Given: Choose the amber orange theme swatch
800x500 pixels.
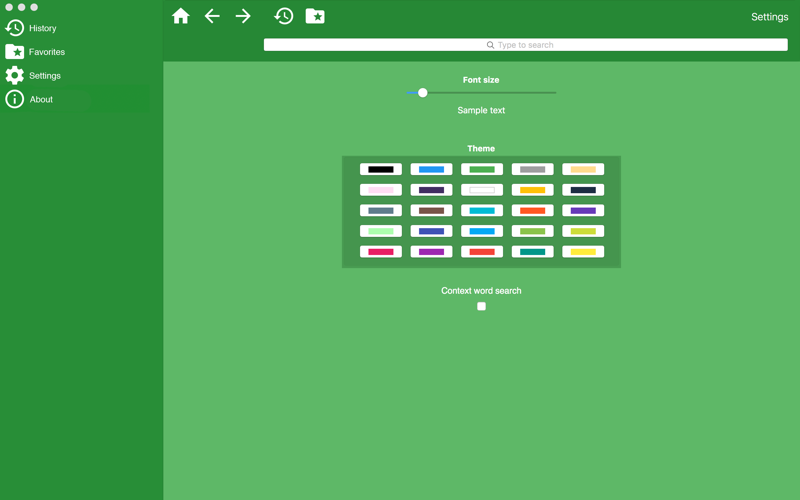Looking at the screenshot, I should (x=532, y=190).
